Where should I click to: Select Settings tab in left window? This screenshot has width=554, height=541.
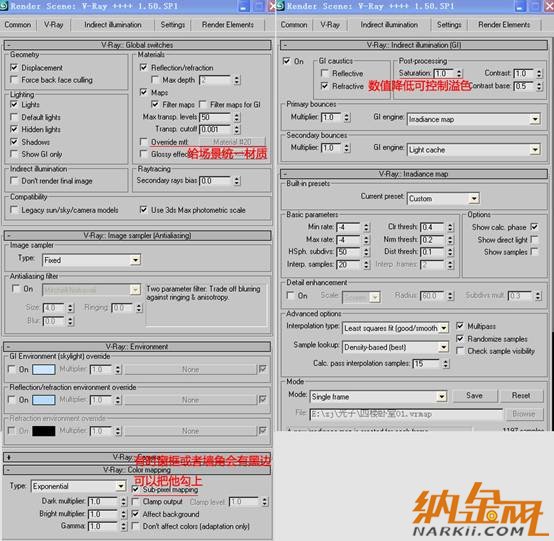click(x=172, y=25)
